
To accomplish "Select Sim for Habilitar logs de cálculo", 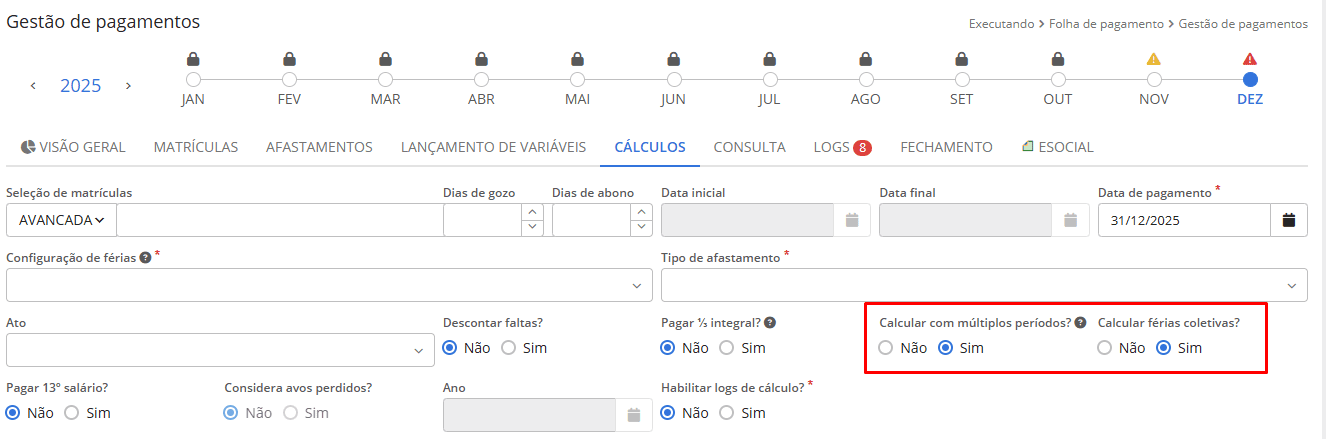I will click(x=726, y=412).
